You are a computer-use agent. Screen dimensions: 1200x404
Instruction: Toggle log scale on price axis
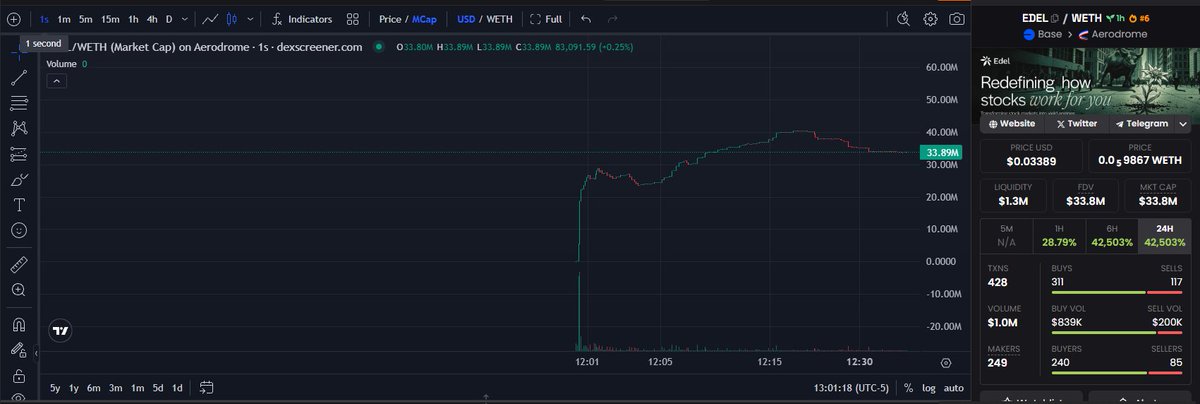click(x=929, y=388)
